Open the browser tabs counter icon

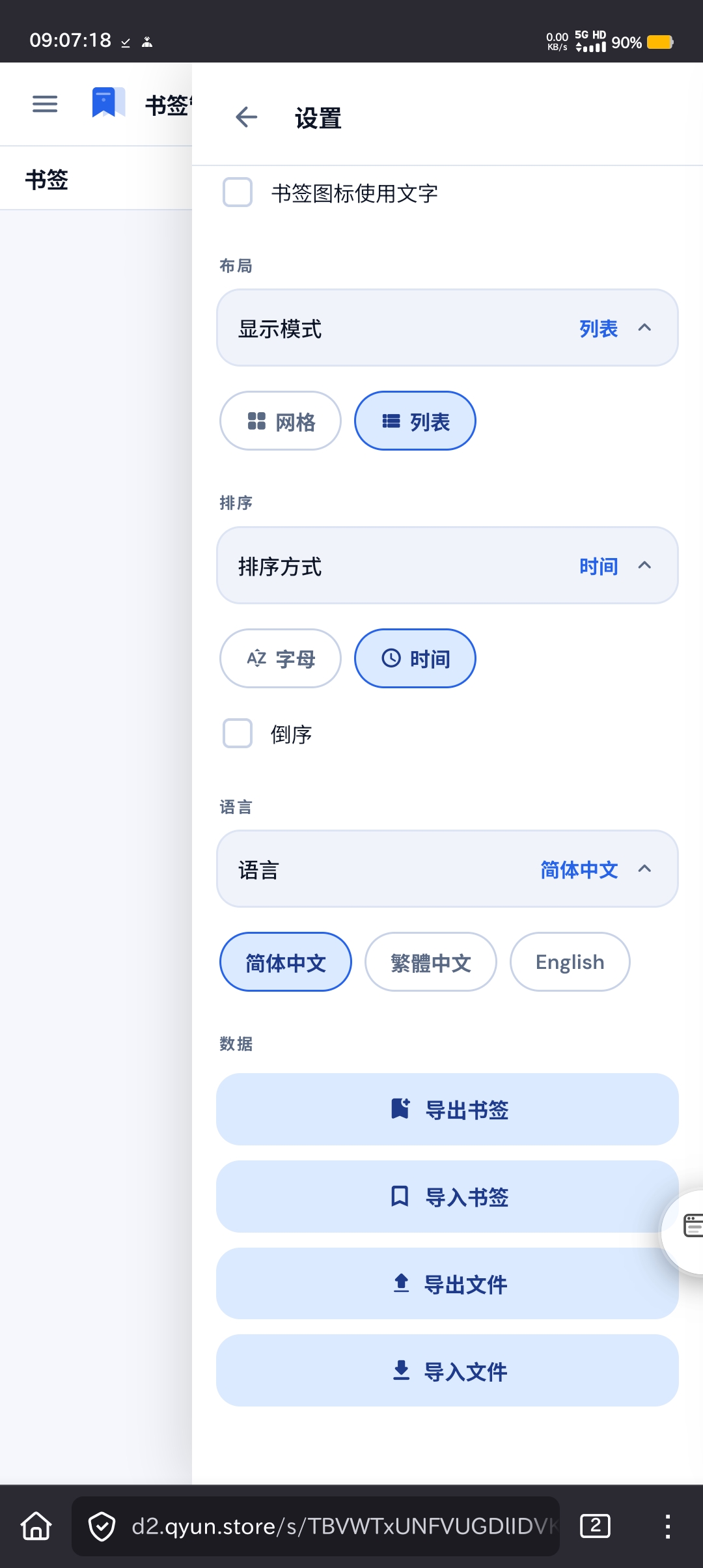point(595,1526)
